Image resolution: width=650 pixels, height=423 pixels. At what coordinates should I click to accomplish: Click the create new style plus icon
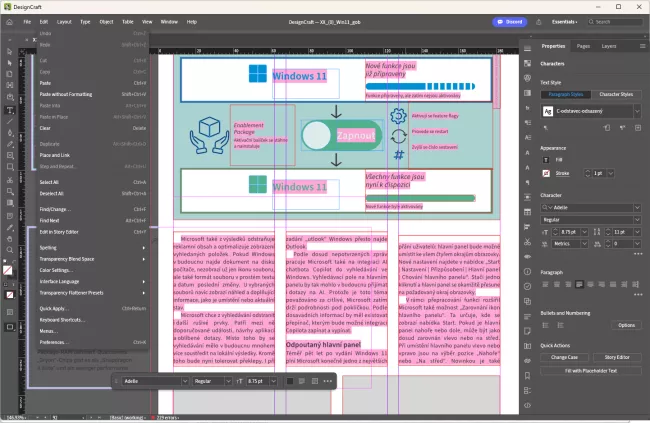[638, 128]
